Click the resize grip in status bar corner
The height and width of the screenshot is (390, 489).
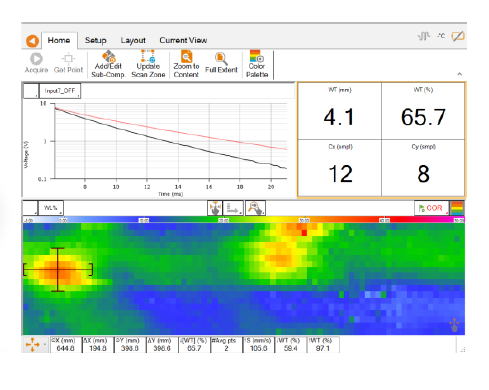click(x=463, y=349)
